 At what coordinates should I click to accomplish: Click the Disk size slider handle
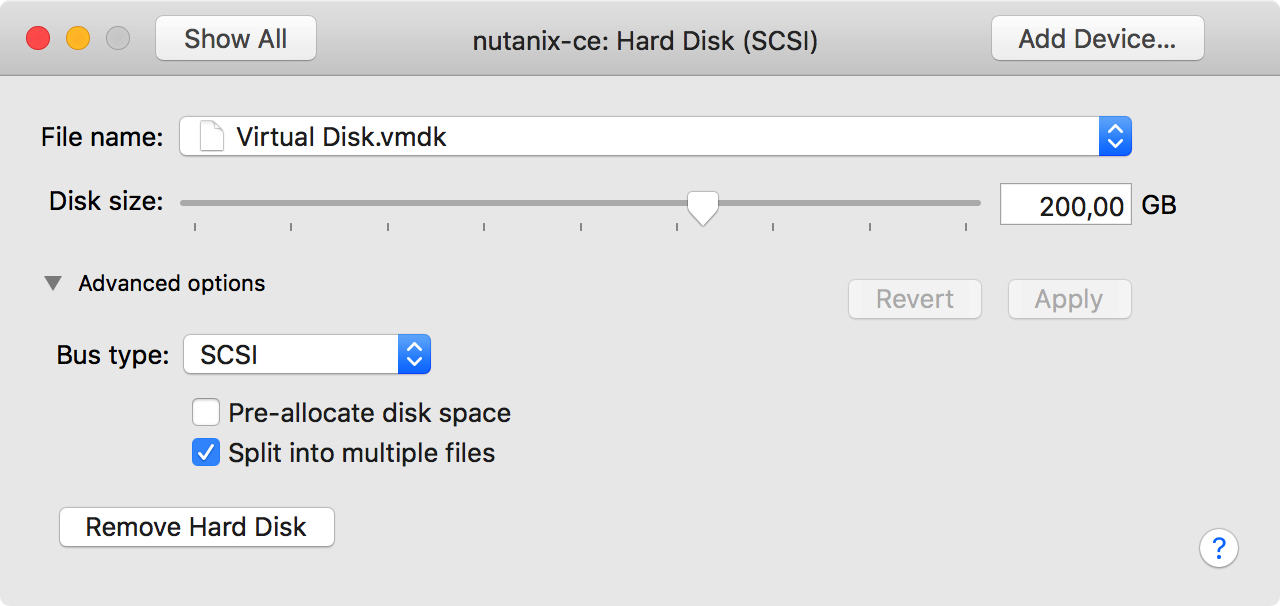pyautogui.click(x=703, y=206)
